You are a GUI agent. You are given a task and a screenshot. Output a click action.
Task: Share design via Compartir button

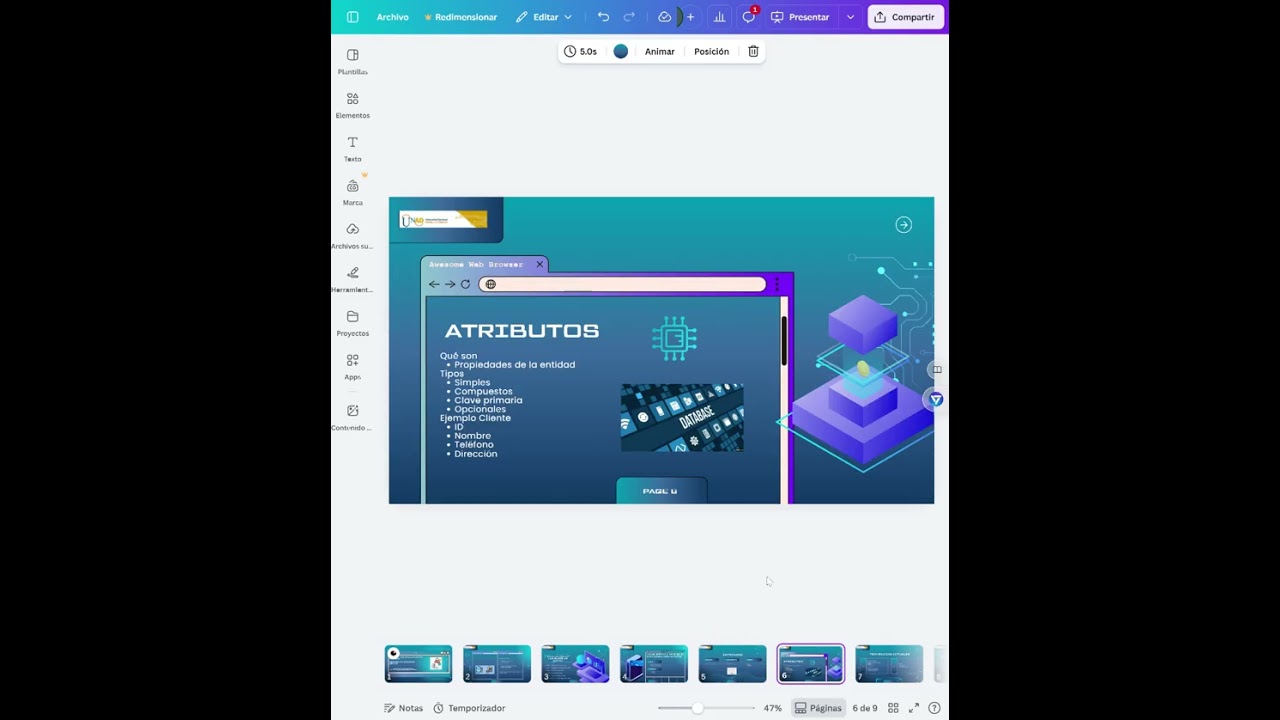pyautogui.click(x=906, y=17)
